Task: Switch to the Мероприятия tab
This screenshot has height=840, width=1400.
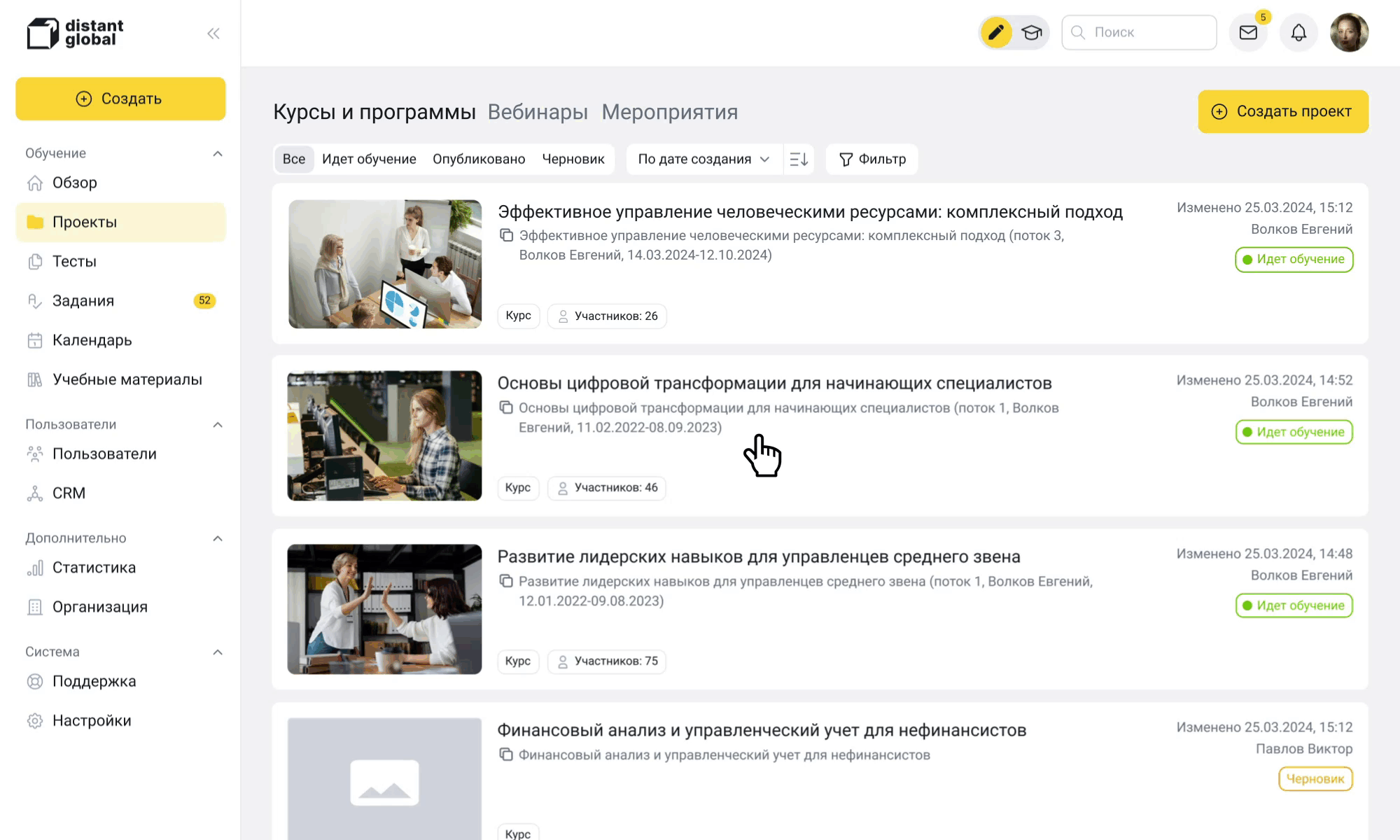Action: click(669, 112)
